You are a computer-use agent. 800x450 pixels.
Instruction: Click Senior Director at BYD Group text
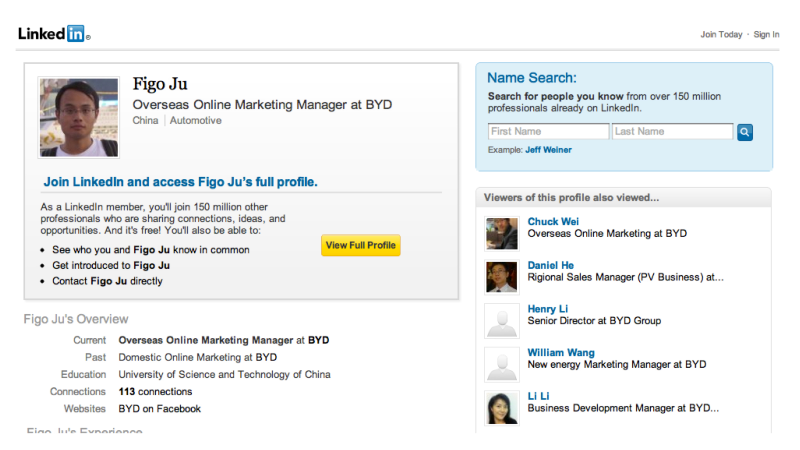tap(594, 320)
